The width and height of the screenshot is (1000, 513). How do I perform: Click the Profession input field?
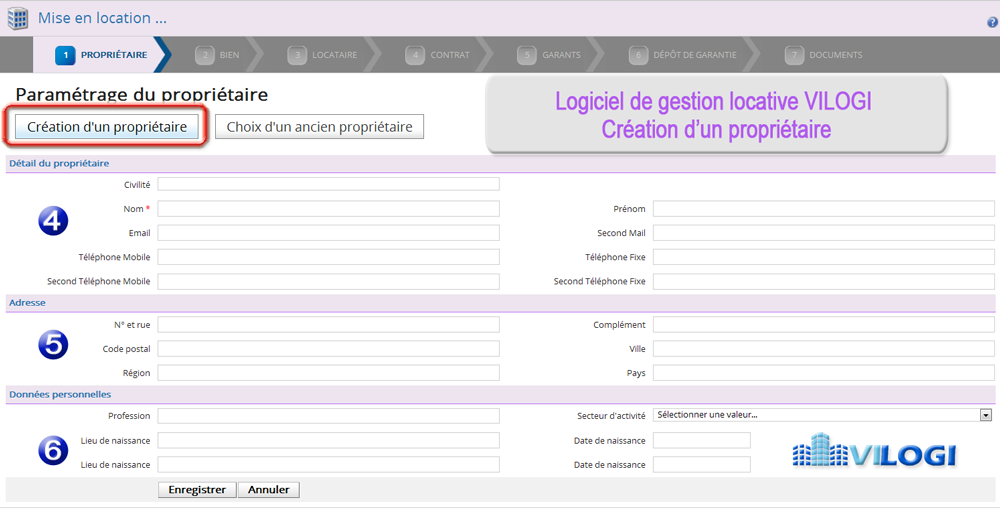(328, 416)
